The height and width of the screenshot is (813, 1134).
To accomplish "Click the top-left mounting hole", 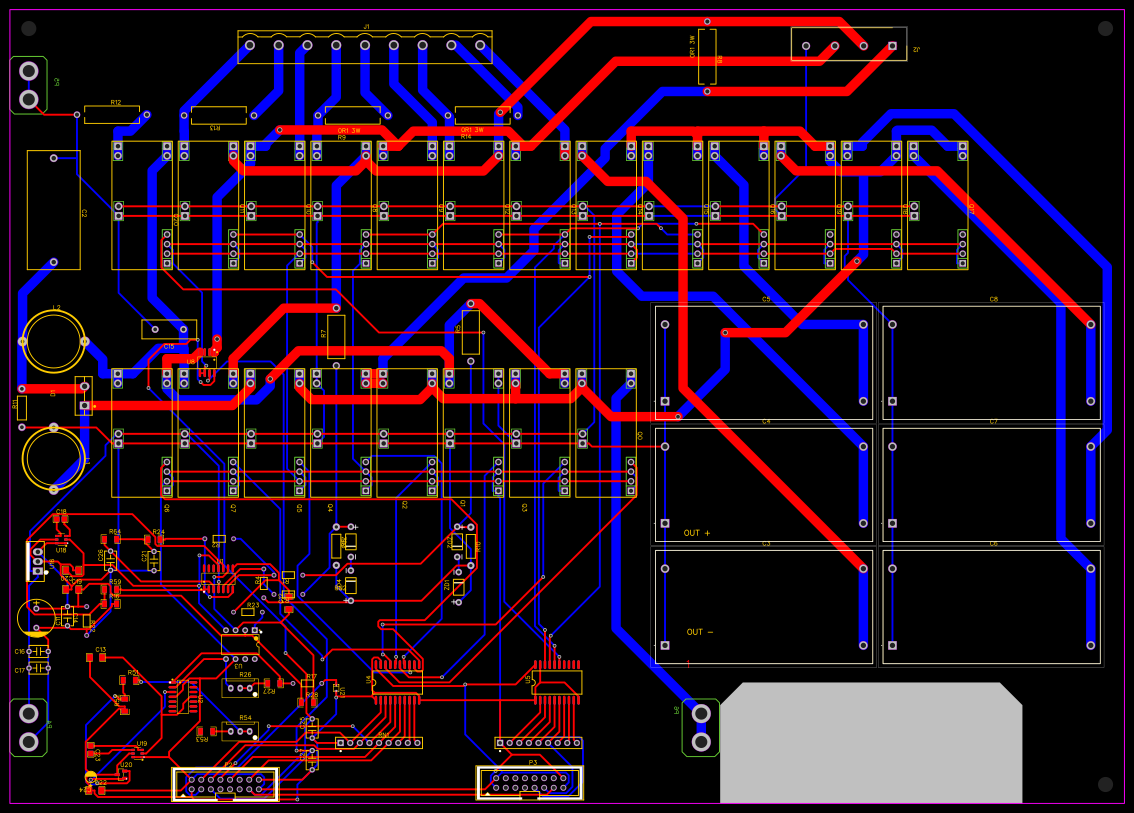I will click(29, 29).
